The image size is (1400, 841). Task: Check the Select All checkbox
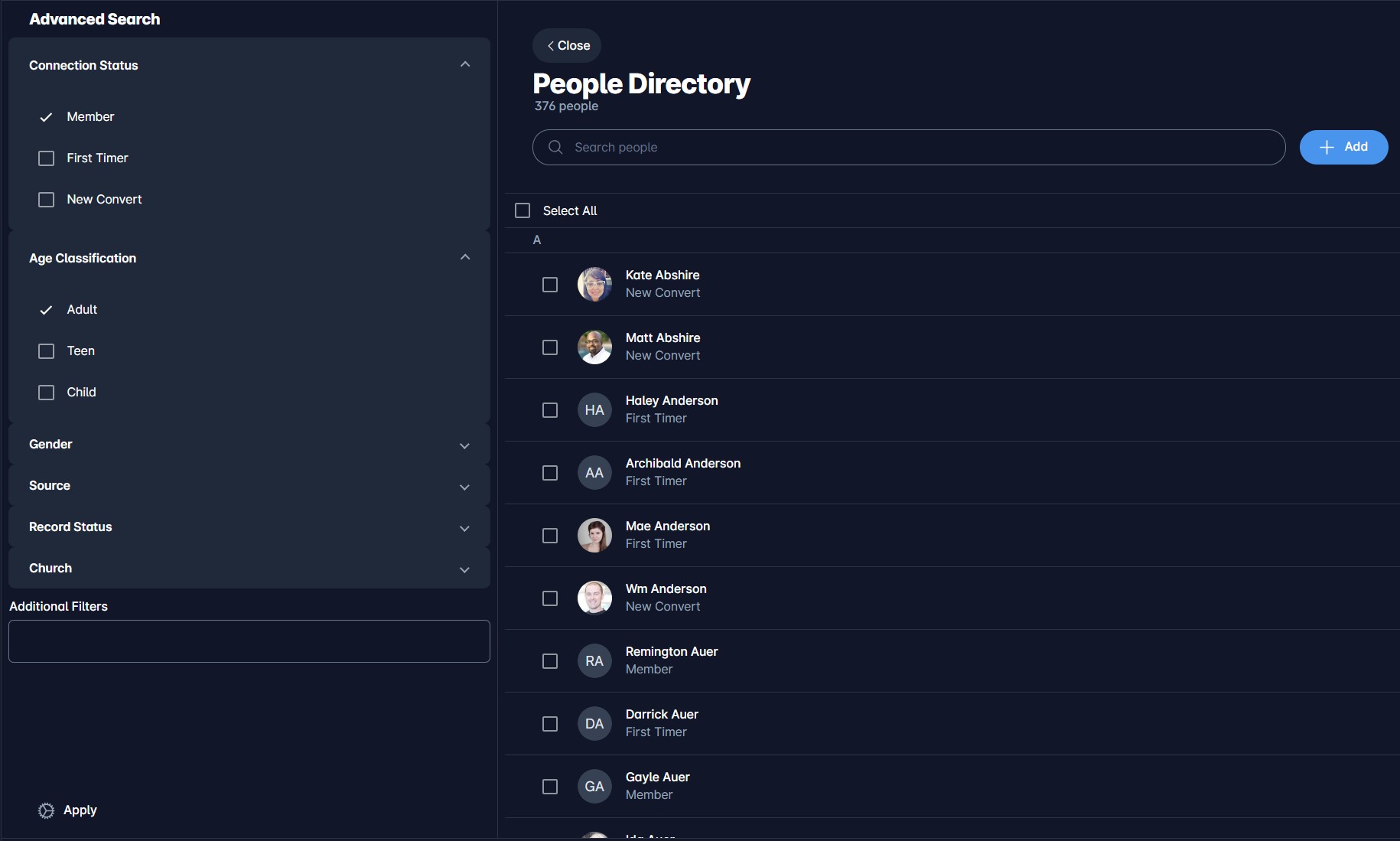click(523, 210)
